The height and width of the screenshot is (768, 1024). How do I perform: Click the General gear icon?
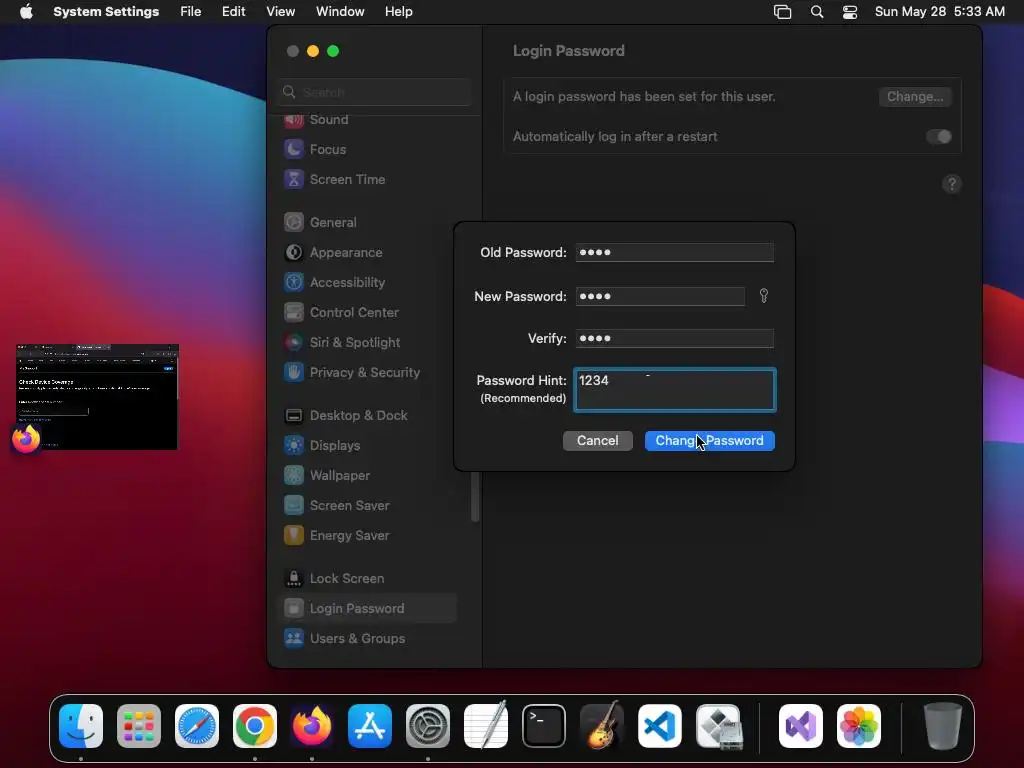point(294,222)
